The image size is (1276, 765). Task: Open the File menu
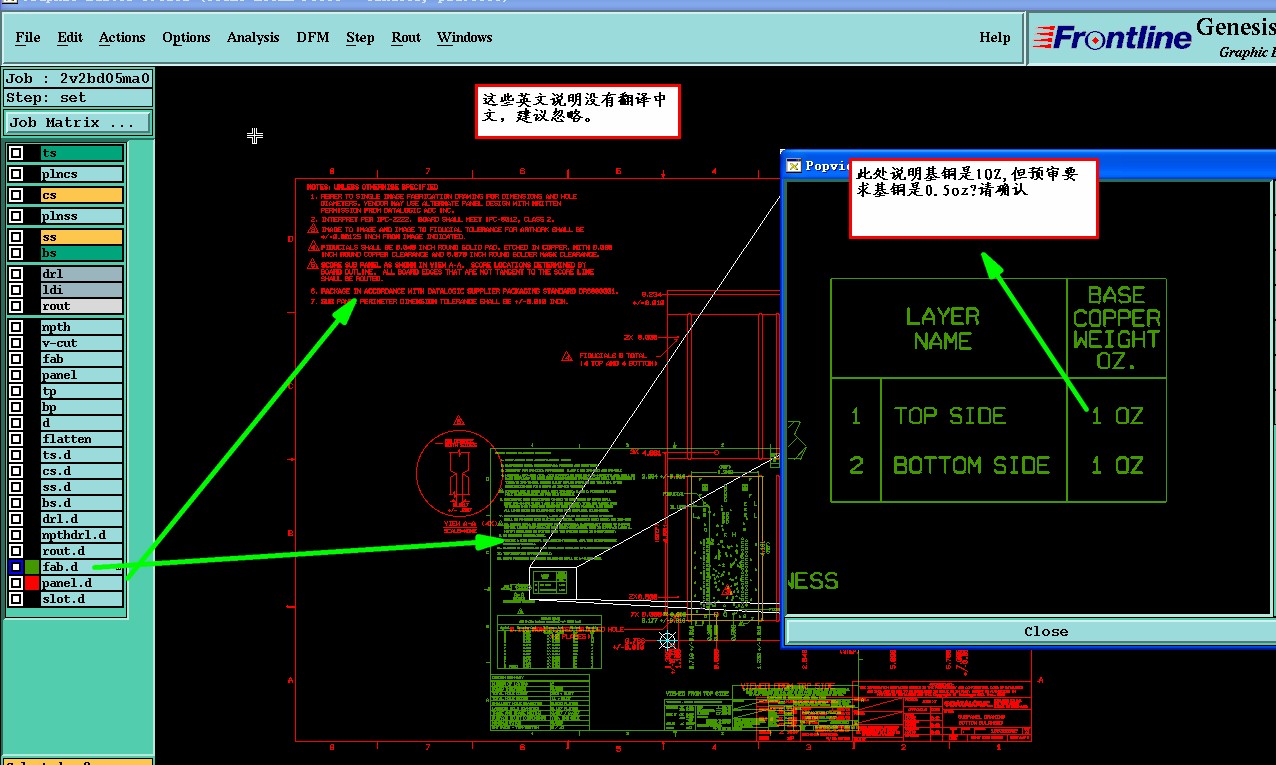tap(28, 37)
